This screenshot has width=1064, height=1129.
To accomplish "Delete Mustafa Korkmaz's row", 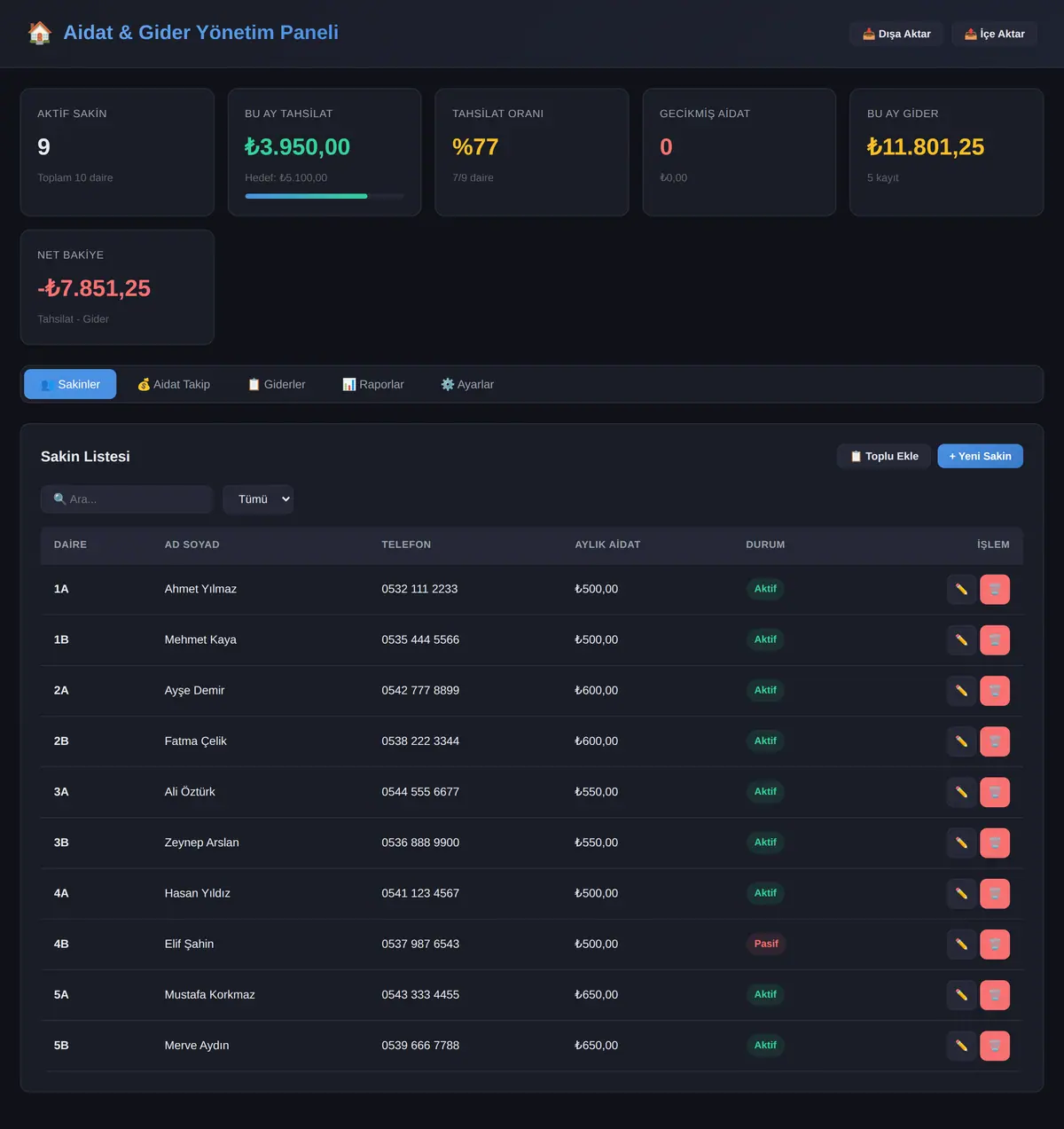I will tap(995, 994).
